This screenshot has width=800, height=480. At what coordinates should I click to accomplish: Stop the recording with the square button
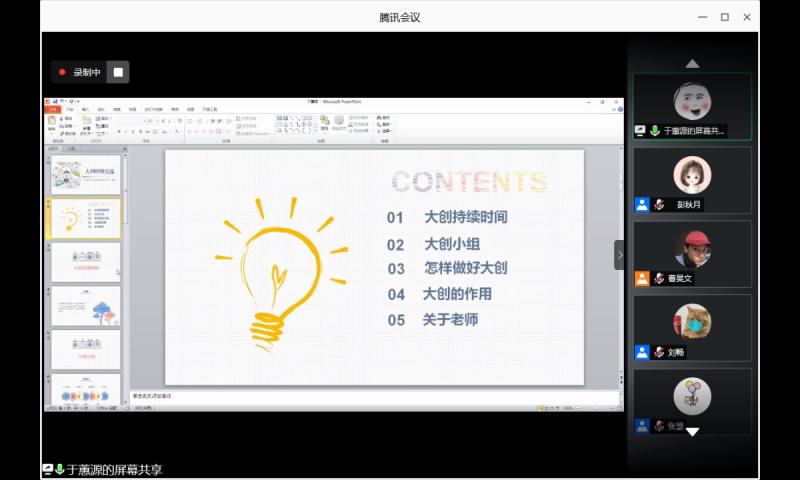click(x=118, y=72)
